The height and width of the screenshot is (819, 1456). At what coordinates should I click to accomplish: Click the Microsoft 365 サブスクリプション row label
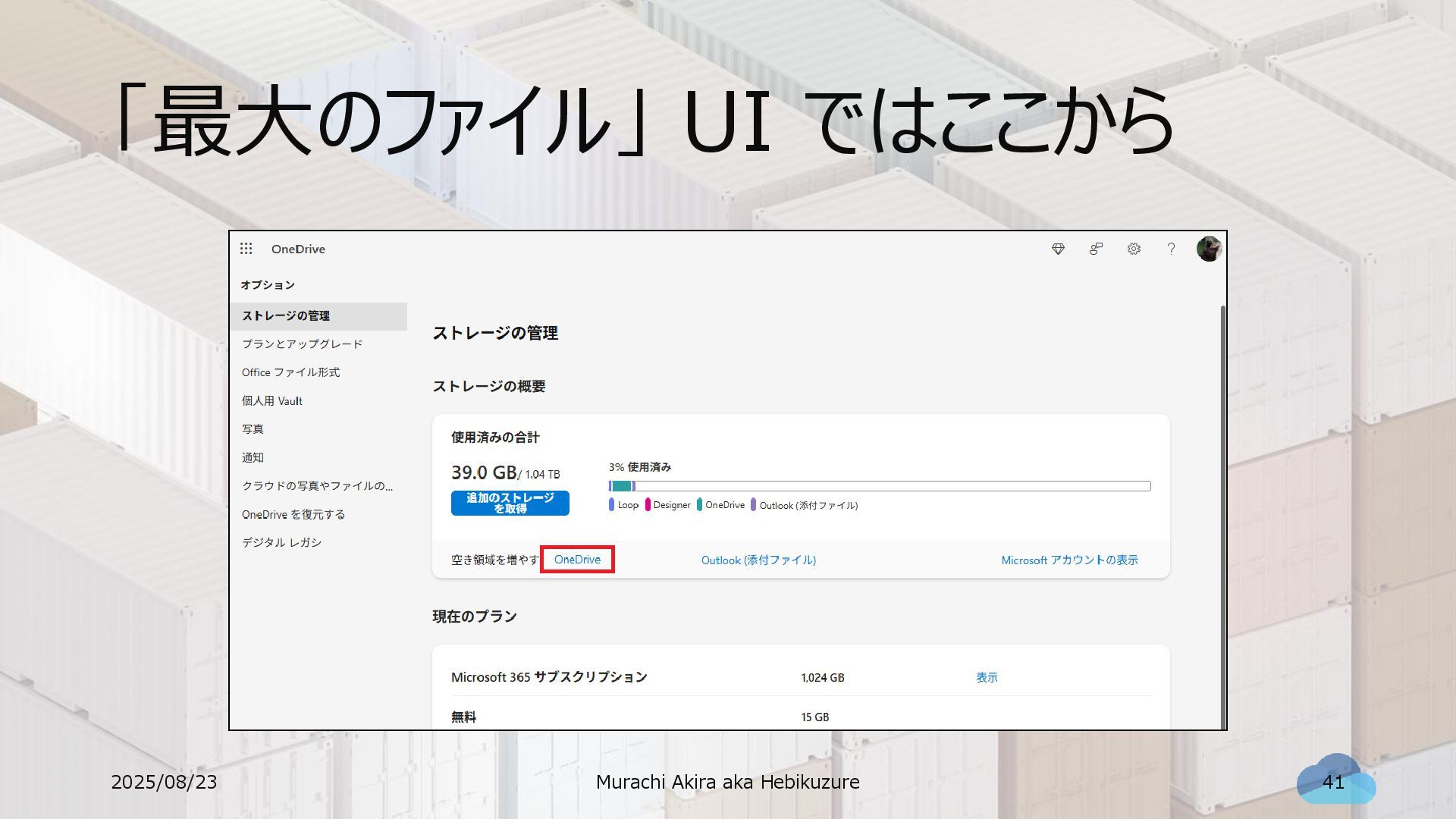click(549, 677)
